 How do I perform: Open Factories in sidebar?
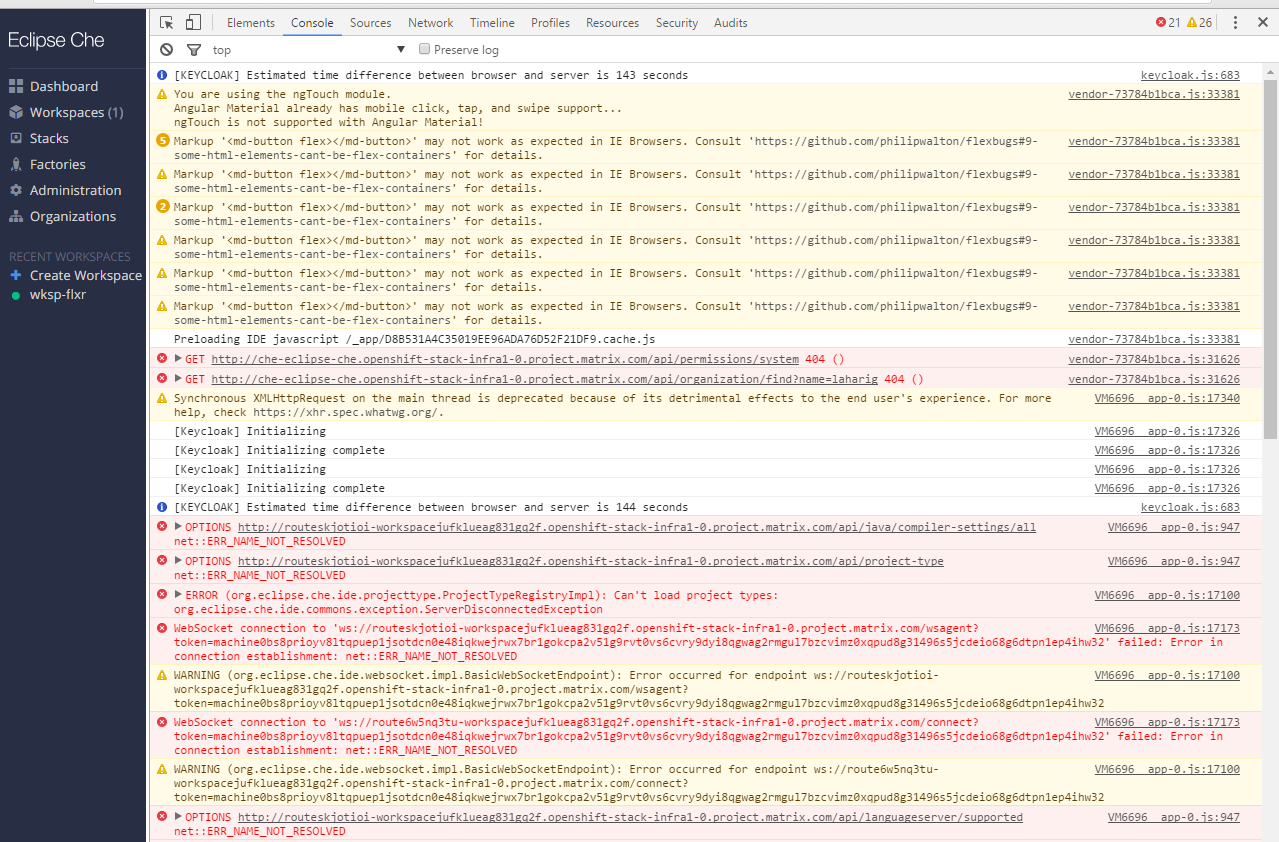click(57, 164)
